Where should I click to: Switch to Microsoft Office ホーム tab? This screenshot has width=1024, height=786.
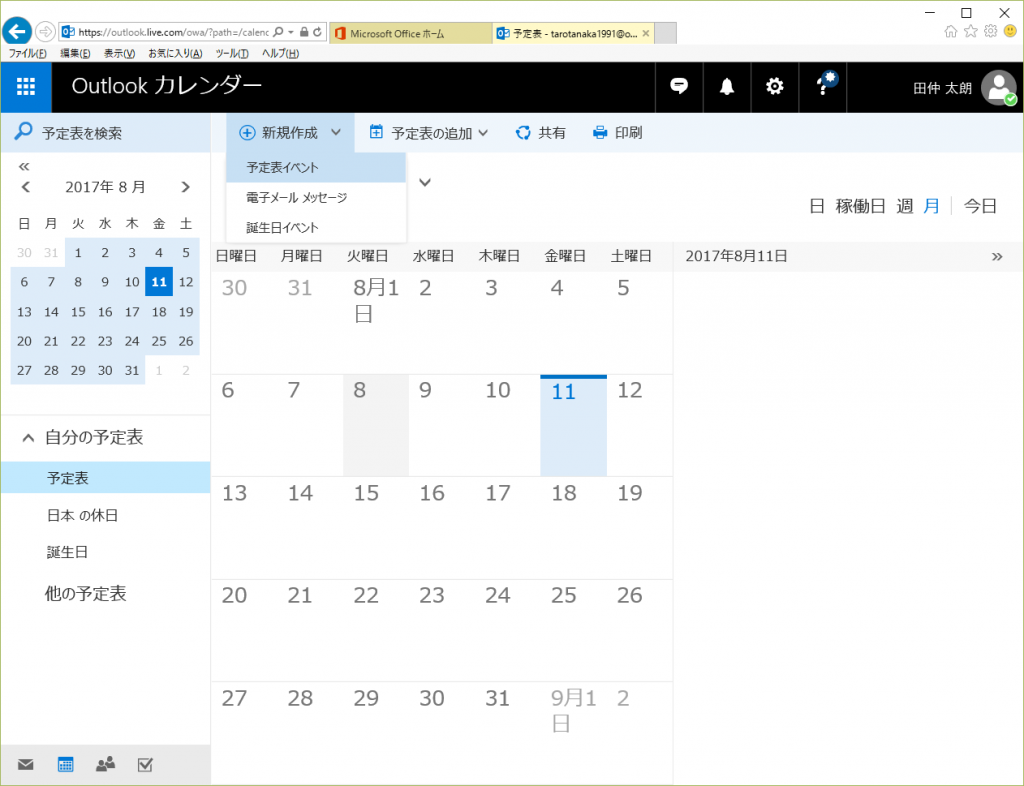411,33
